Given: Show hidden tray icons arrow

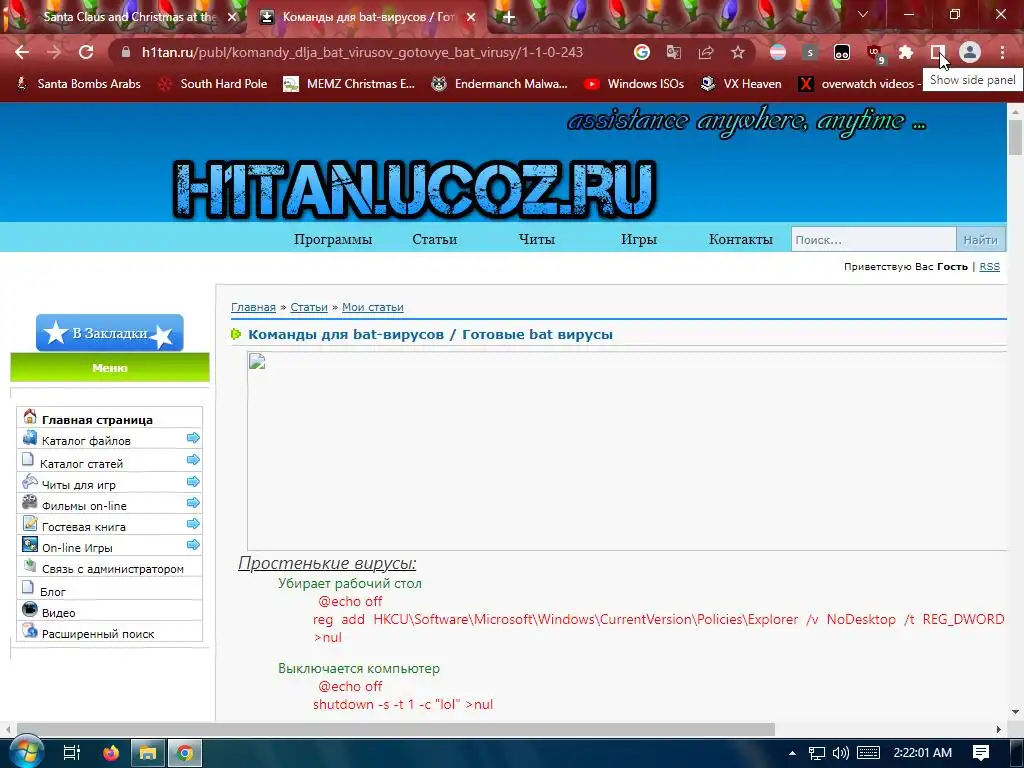Looking at the screenshot, I should (x=792, y=753).
